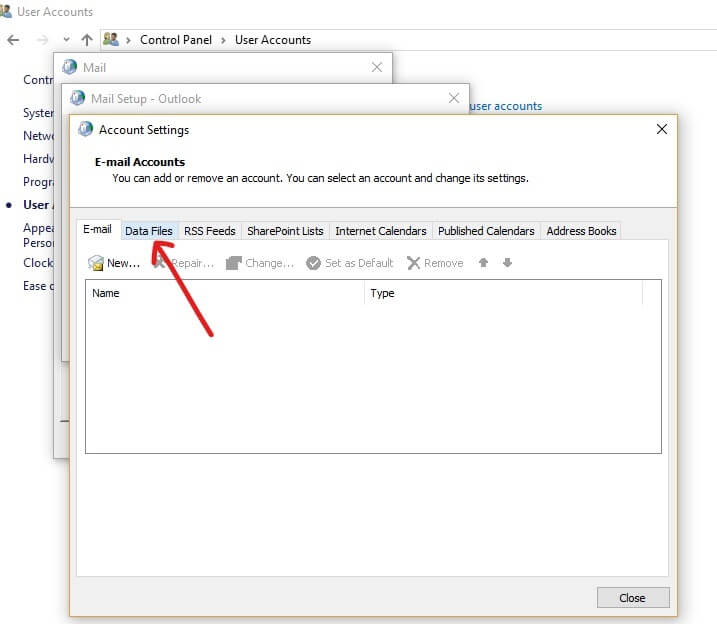The height and width of the screenshot is (624, 717).
Task: Go up one level with the up arrow
Action: (x=87, y=40)
